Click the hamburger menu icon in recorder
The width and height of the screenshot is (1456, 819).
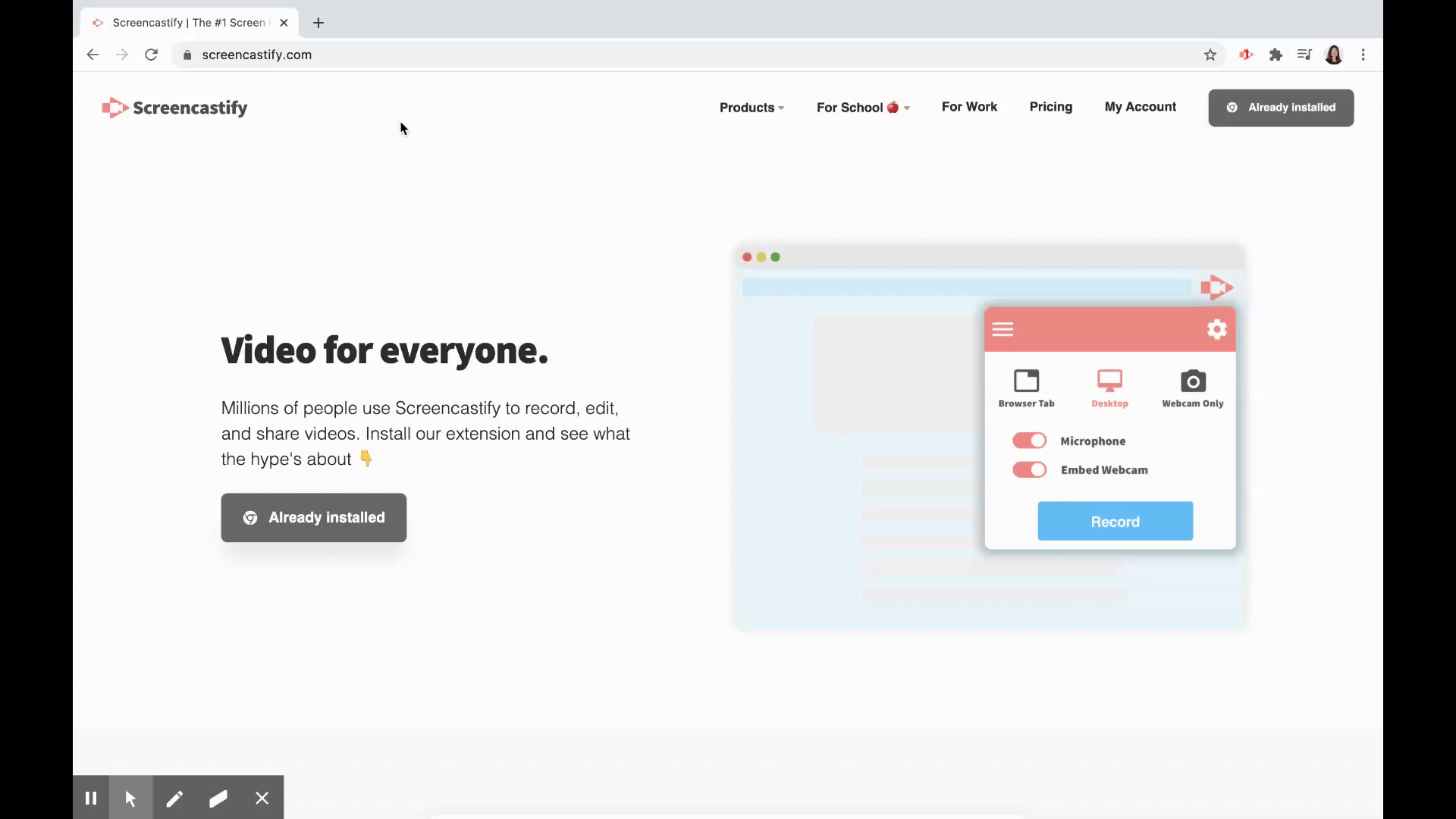[1003, 328]
